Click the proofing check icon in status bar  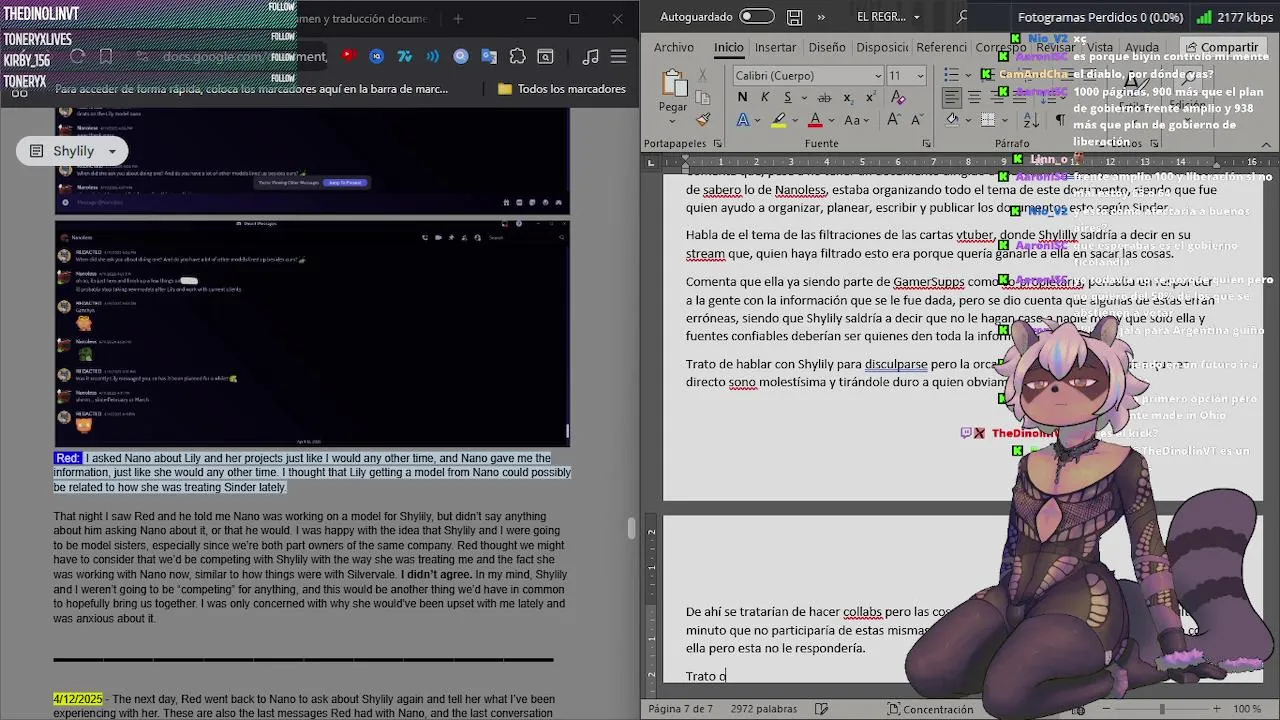click(x=821, y=709)
